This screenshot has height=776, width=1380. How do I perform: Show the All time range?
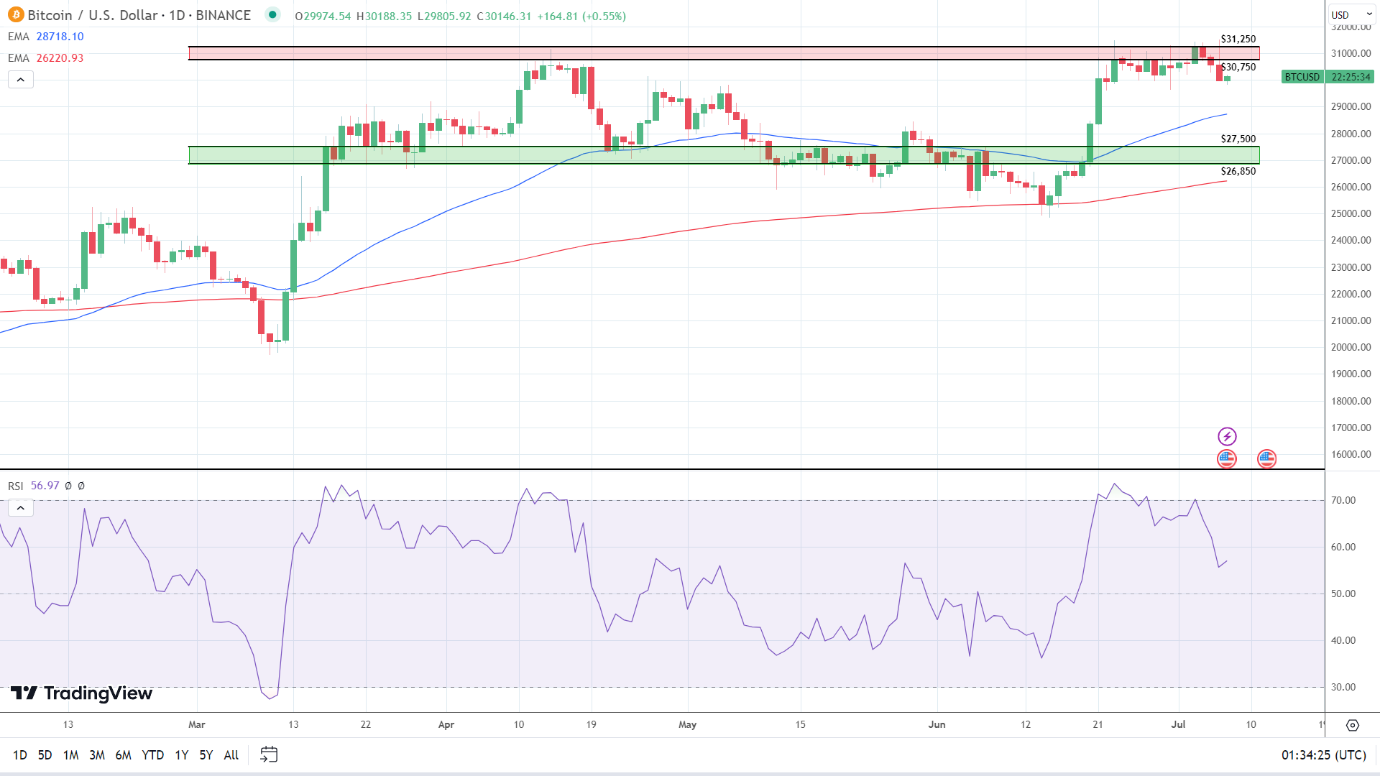click(x=231, y=755)
